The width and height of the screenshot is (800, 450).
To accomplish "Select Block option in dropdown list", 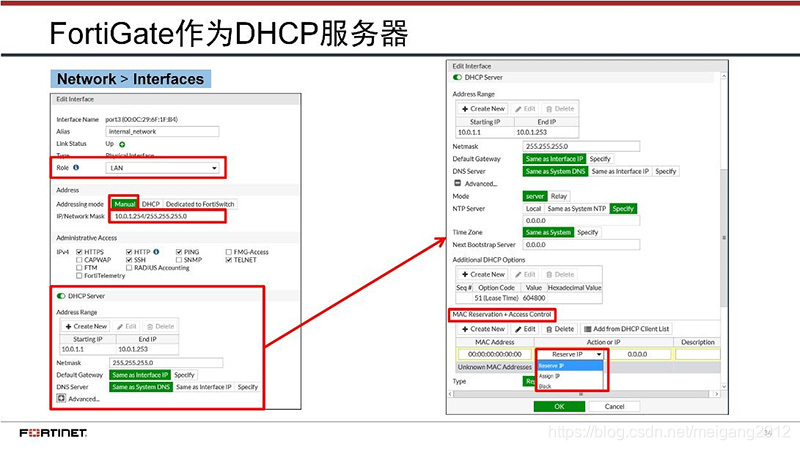I will 570,386.
